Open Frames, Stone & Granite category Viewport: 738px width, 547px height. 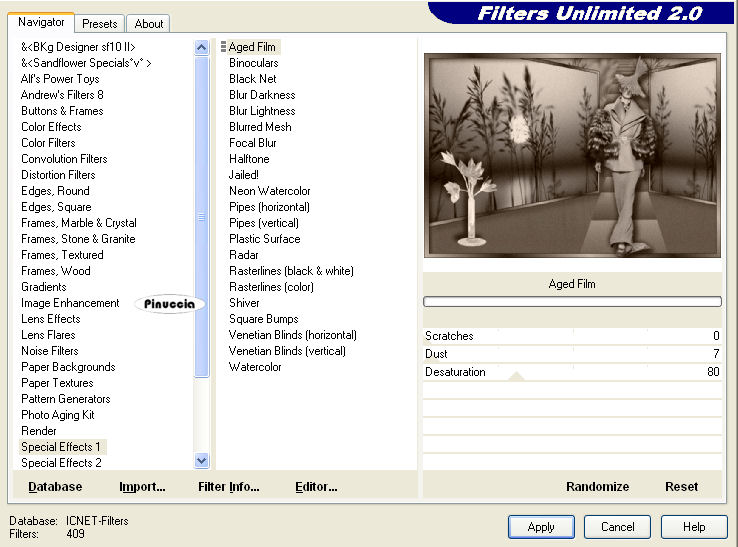click(x=78, y=239)
